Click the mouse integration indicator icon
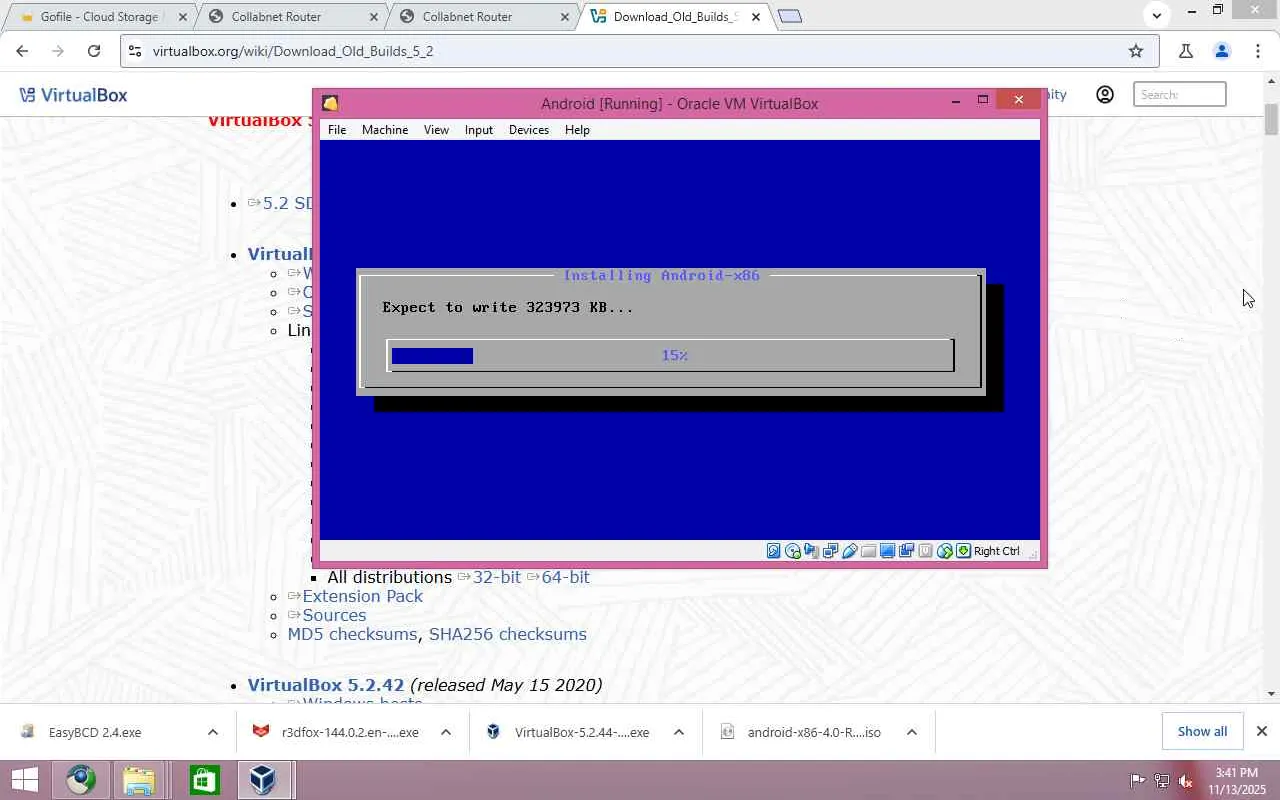 (x=945, y=551)
